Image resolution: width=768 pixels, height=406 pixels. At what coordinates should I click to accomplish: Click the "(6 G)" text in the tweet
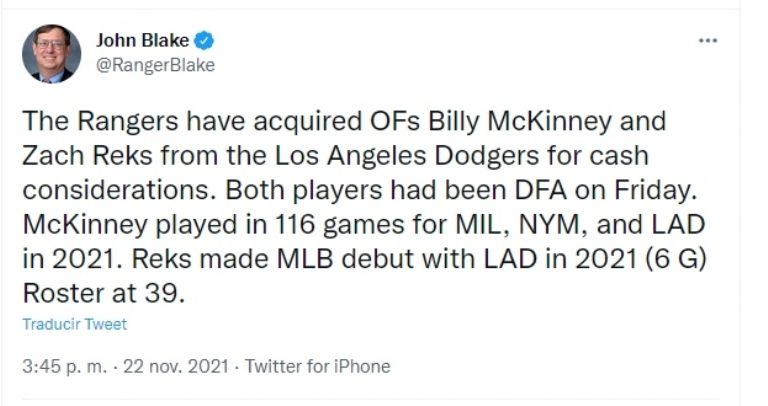[626, 260]
